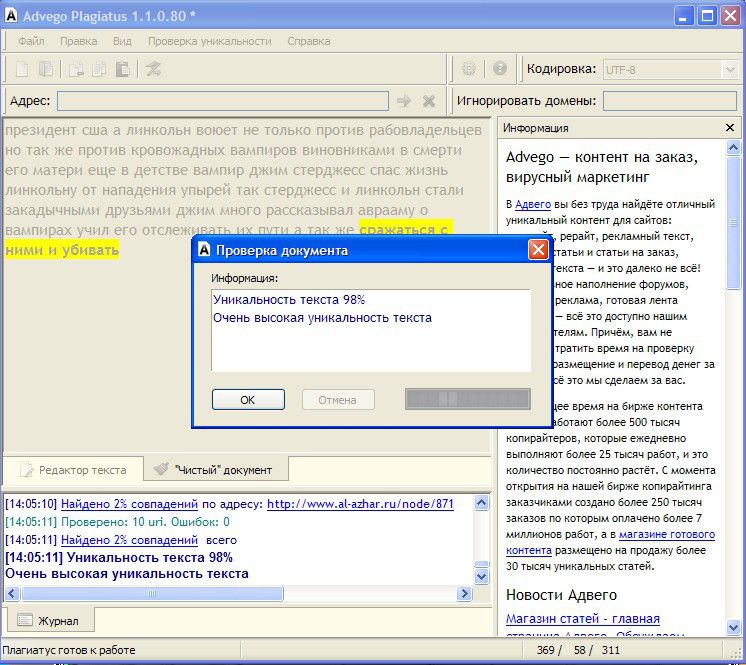Click the settings gear toolbar icon
This screenshot has width=746, height=665.
pos(469,69)
